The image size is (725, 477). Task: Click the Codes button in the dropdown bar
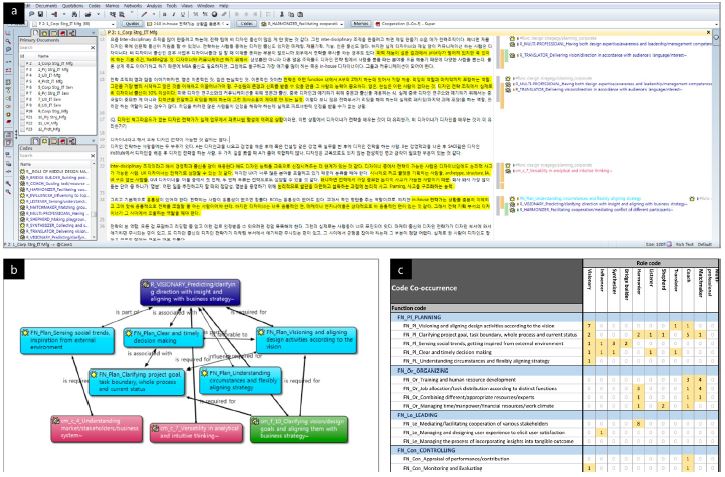click(x=246, y=24)
